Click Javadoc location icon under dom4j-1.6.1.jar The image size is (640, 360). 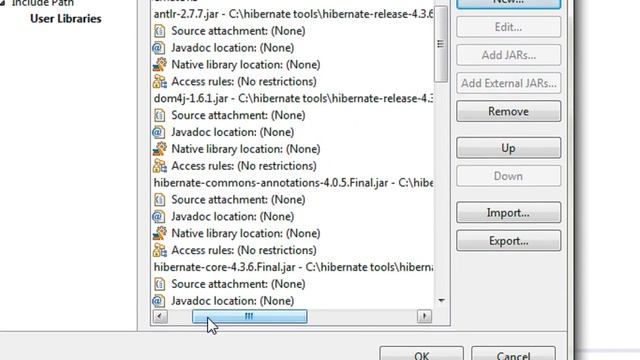159,132
